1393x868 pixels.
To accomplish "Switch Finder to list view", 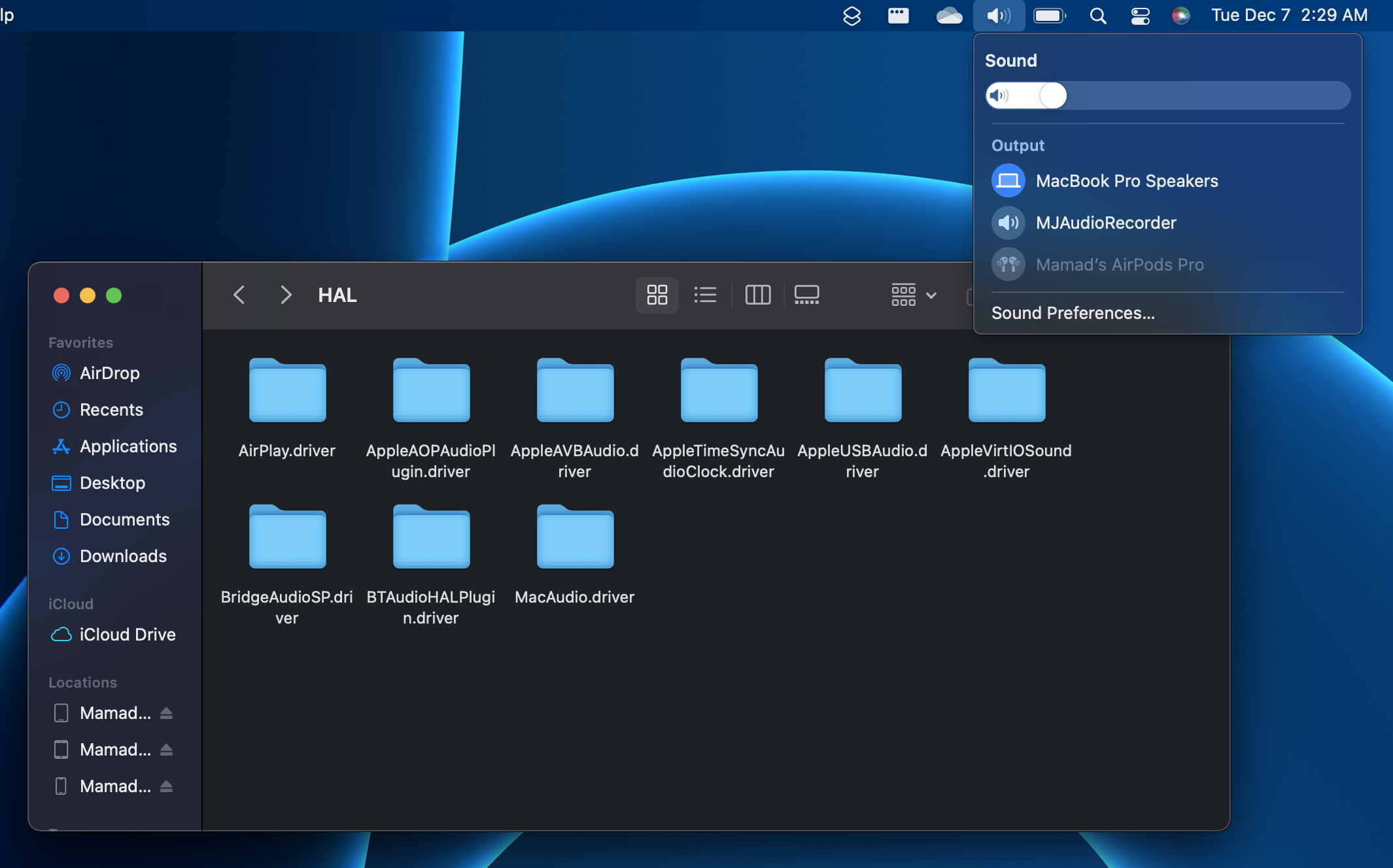I will tap(705, 295).
